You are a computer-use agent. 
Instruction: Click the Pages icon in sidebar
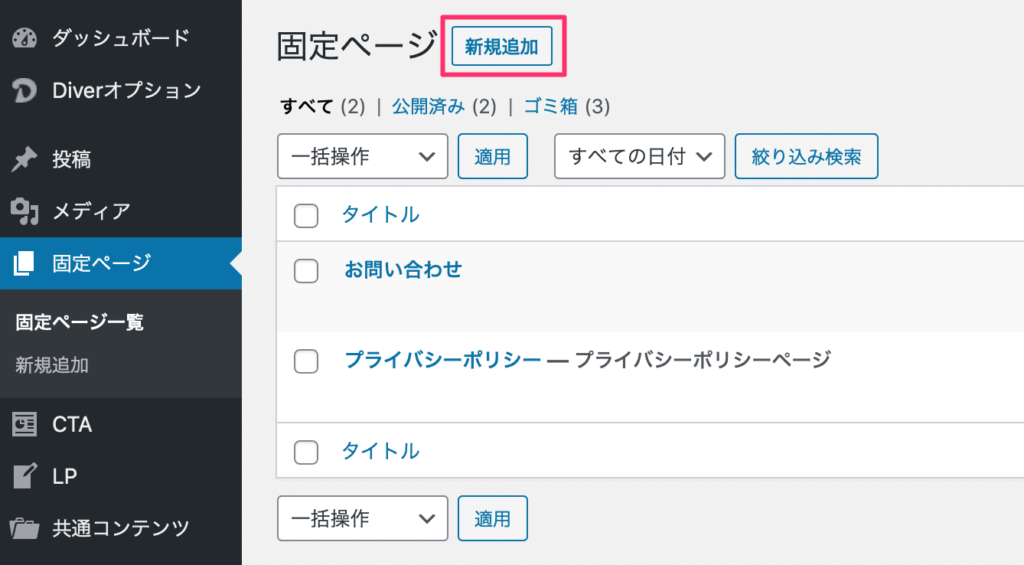pos(24,264)
